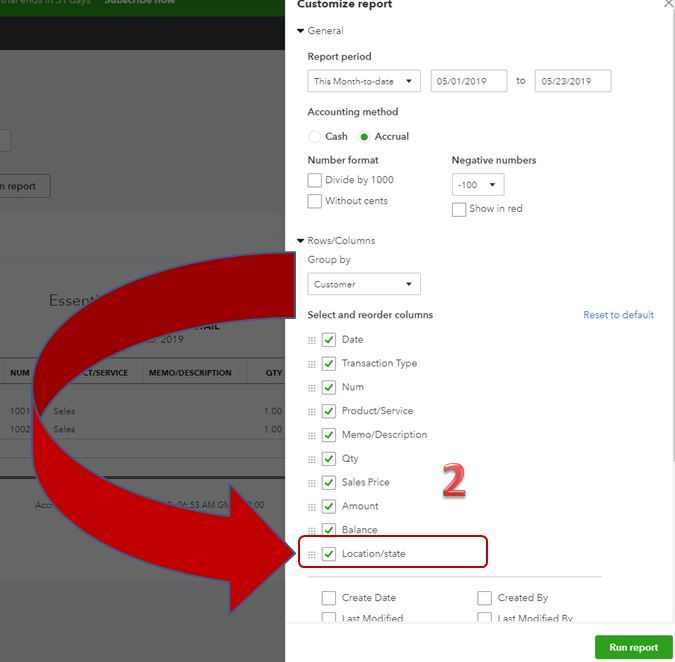Grab the drag handle beside Transaction Type
Screen dimensions: 675x662
tap(312, 365)
